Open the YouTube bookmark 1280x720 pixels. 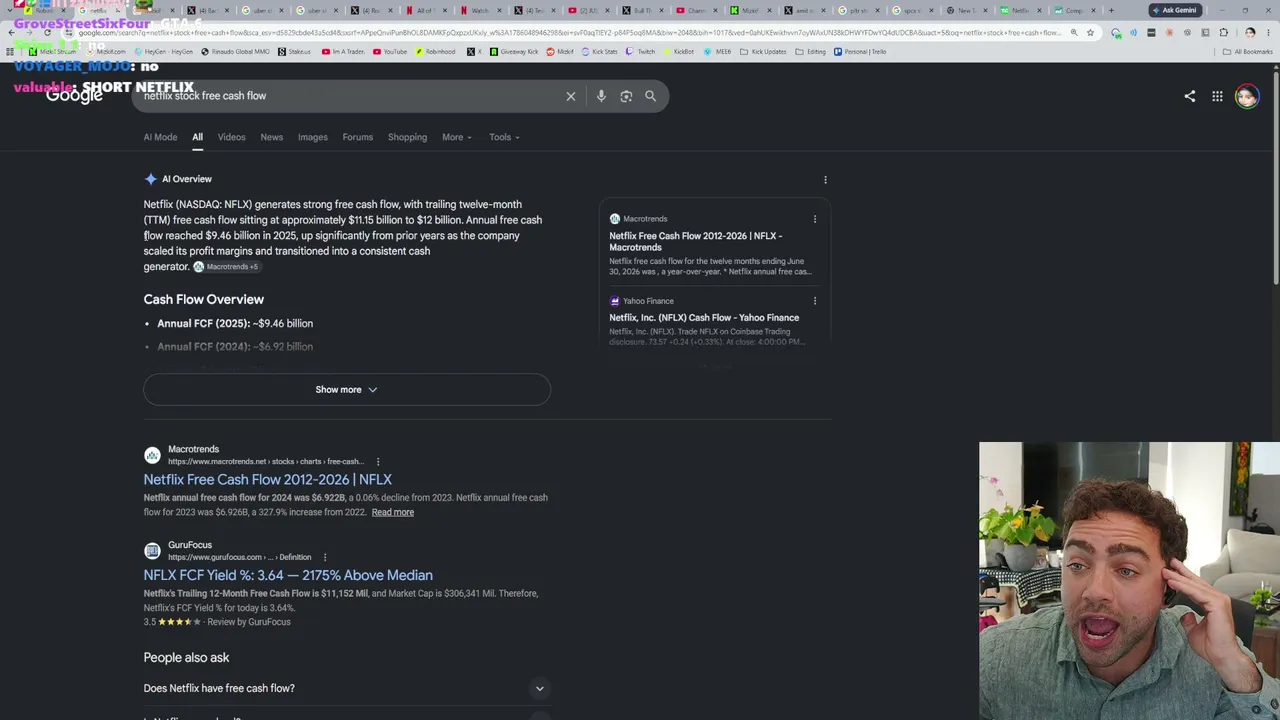[x=390, y=52]
